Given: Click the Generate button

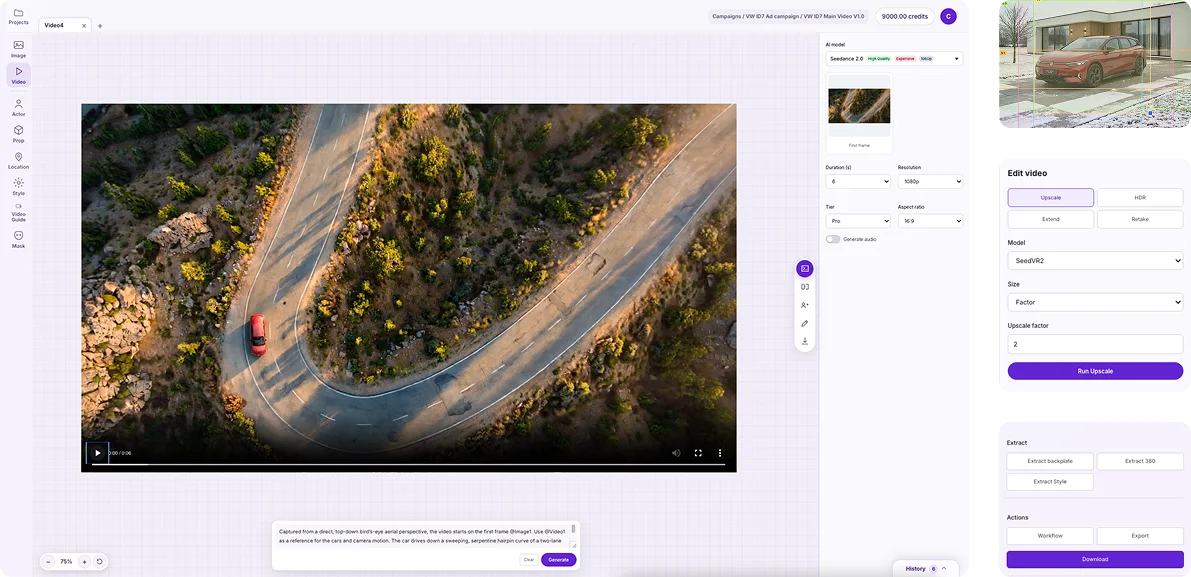Looking at the screenshot, I should 558,560.
